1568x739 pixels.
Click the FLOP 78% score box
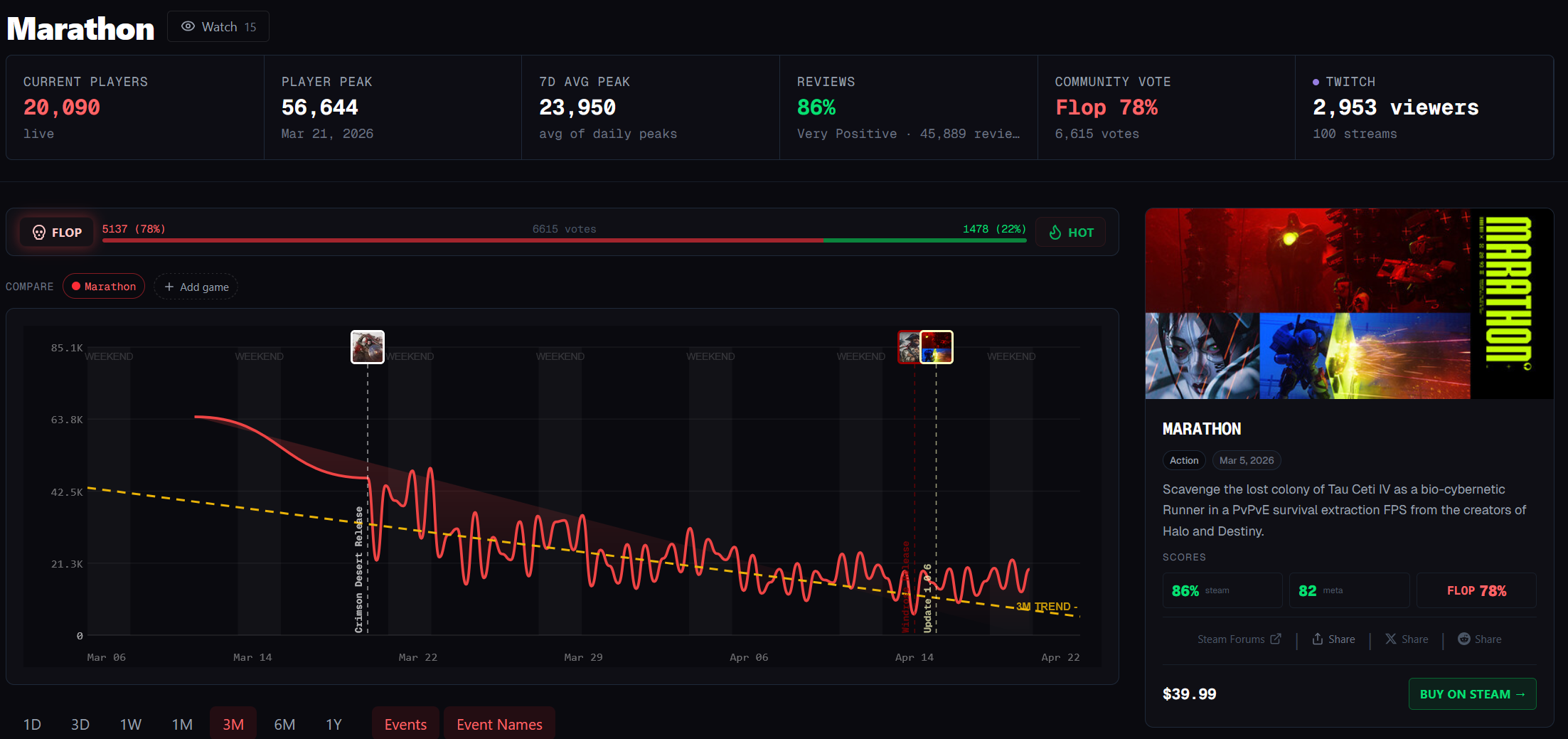(1476, 590)
